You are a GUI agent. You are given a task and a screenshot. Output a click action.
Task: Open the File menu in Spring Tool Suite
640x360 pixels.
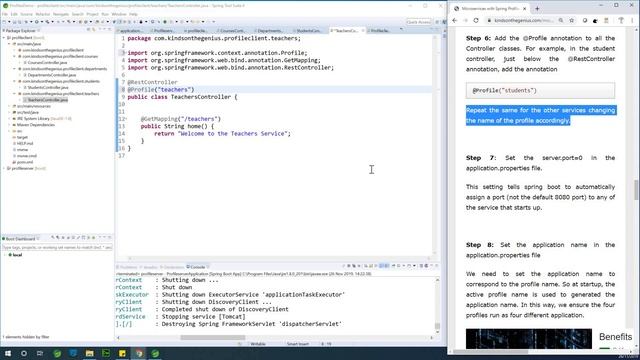click(4, 14)
